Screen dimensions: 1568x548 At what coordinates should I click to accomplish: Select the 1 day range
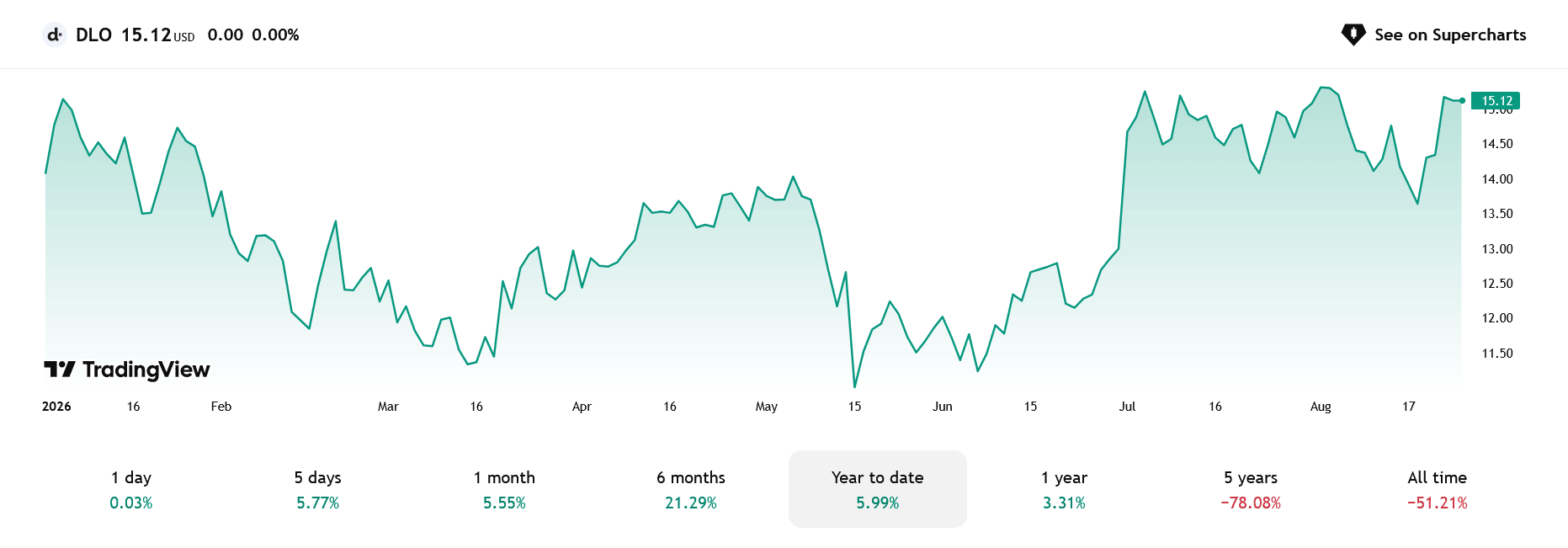pos(131,489)
